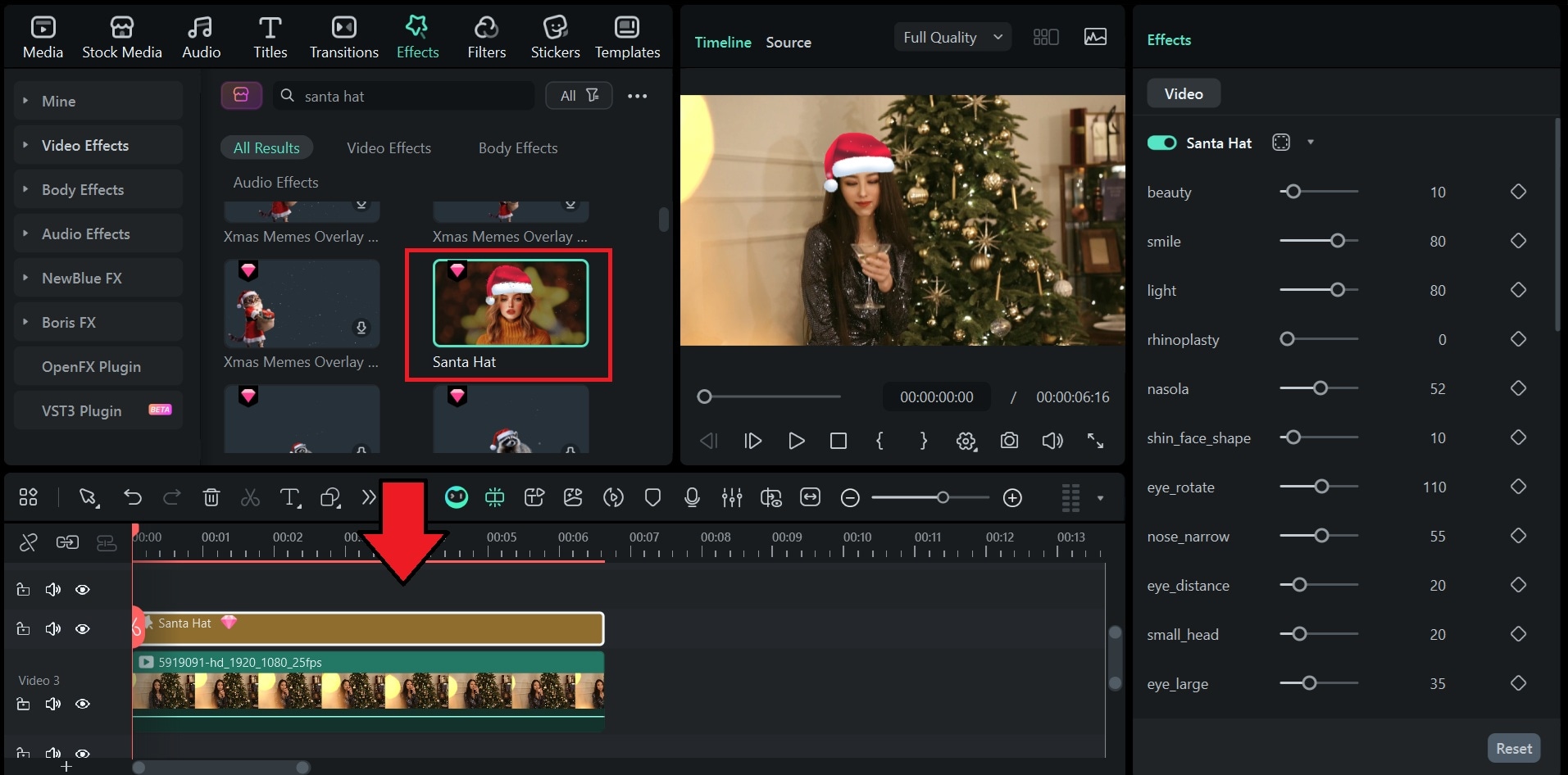Open the Titles panel
This screenshot has width=1568, height=775.
(x=270, y=35)
